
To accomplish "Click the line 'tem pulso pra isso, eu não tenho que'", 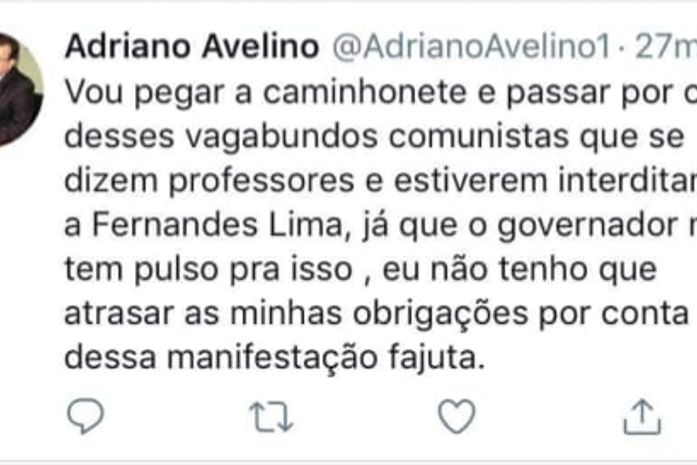I will (361, 269).
